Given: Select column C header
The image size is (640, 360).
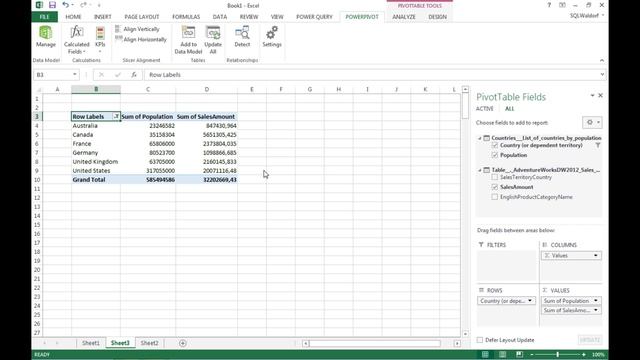Looking at the screenshot, I should pos(148,89).
